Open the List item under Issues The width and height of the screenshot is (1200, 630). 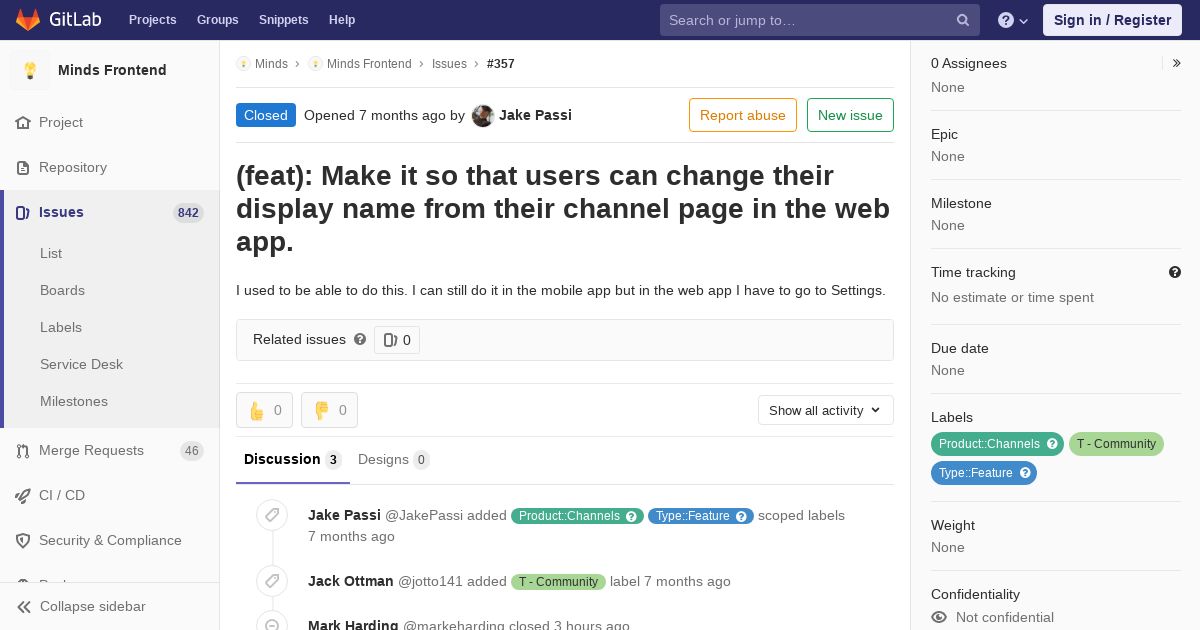51,253
